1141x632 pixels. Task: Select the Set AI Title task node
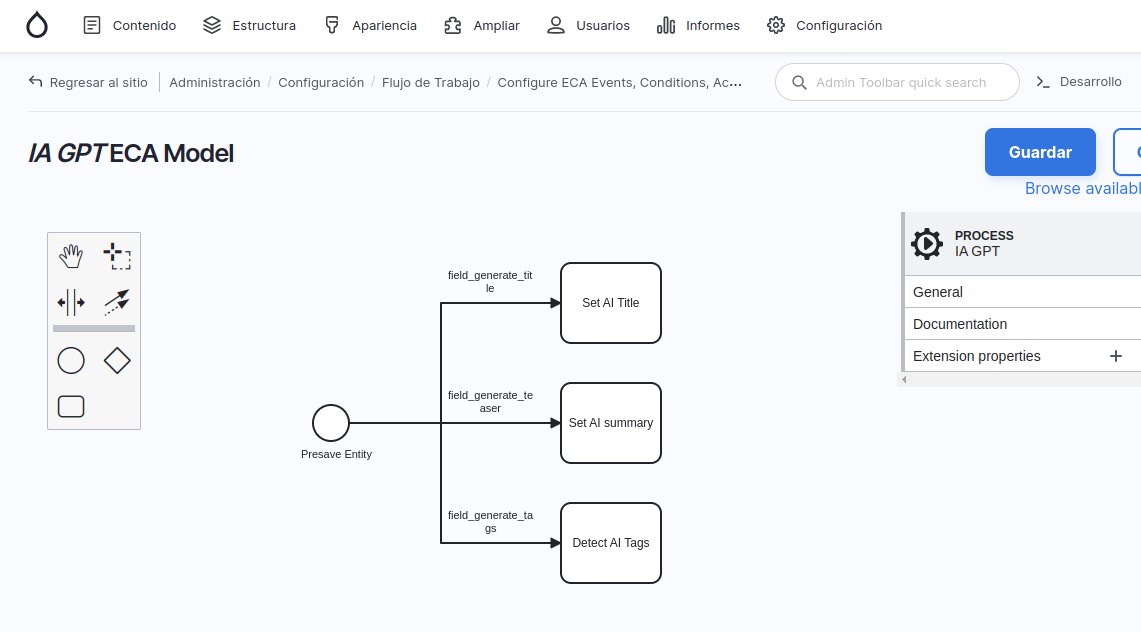(x=611, y=303)
